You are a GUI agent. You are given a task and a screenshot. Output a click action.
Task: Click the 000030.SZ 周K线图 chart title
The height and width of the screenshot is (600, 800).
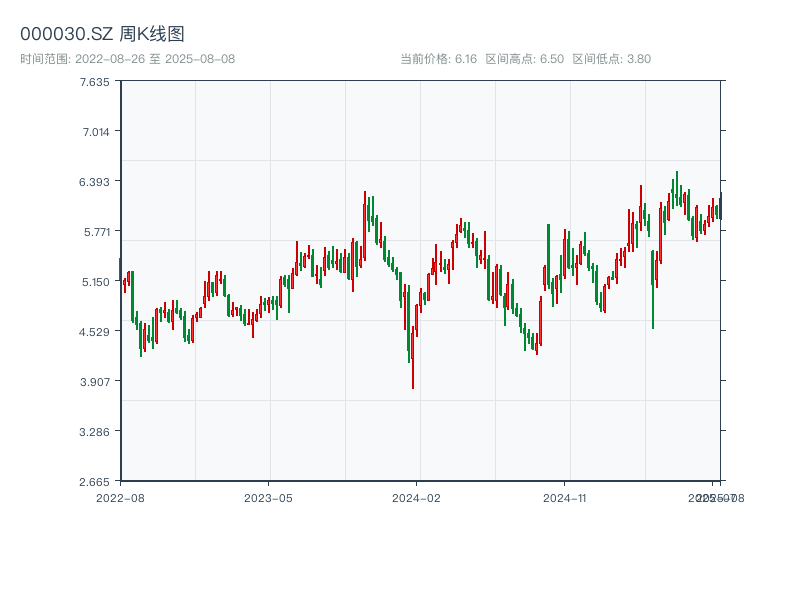coord(102,34)
